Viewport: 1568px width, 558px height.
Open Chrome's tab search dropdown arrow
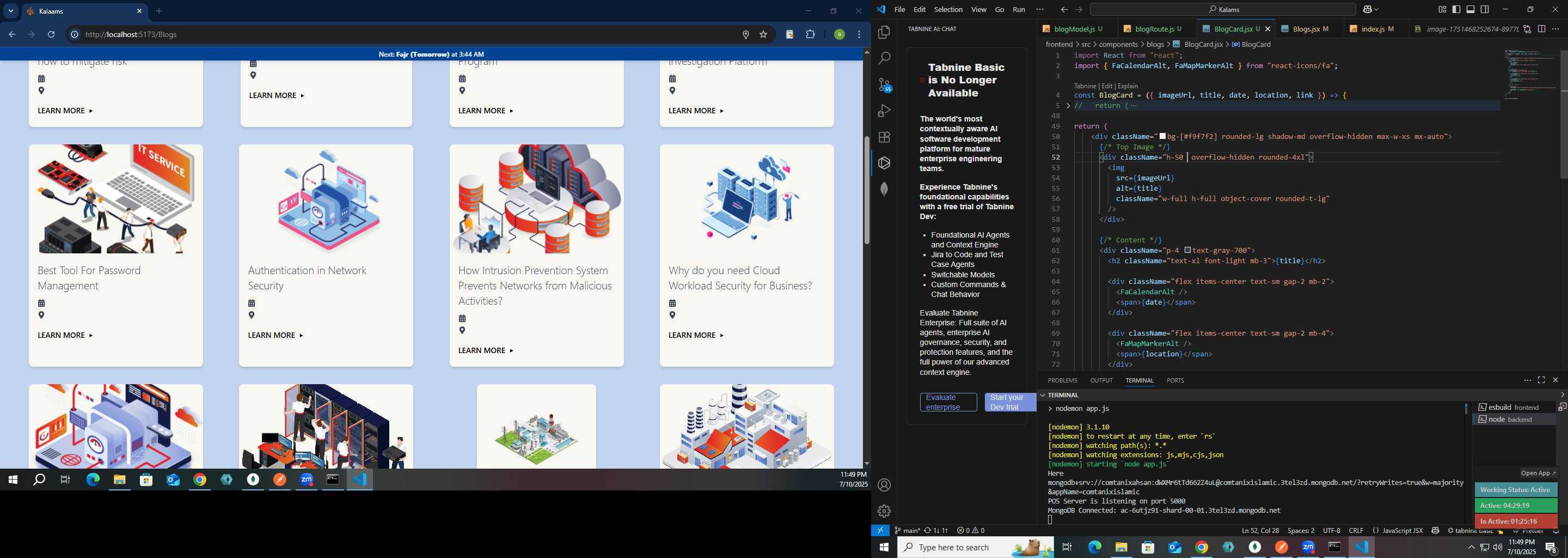pyautogui.click(x=10, y=11)
